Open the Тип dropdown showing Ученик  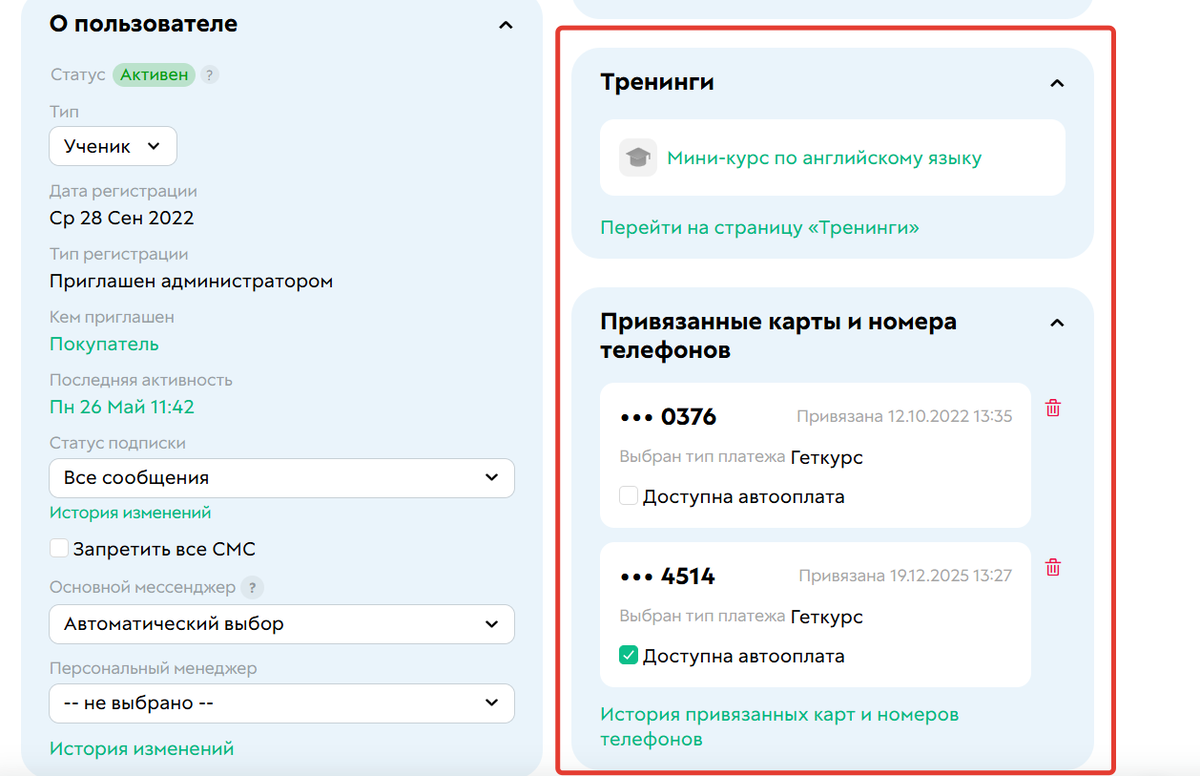[x=113, y=146]
